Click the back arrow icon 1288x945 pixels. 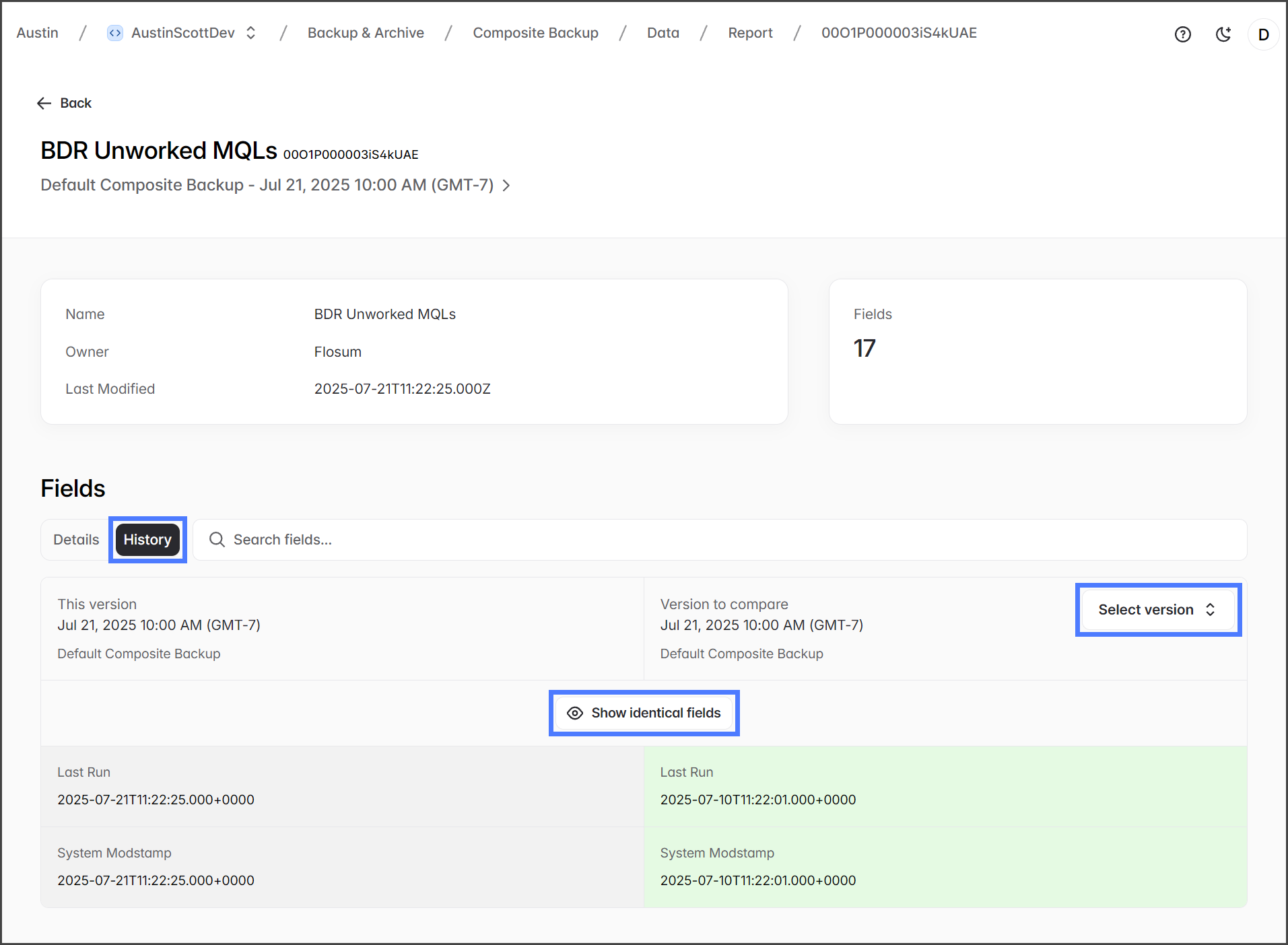44,103
